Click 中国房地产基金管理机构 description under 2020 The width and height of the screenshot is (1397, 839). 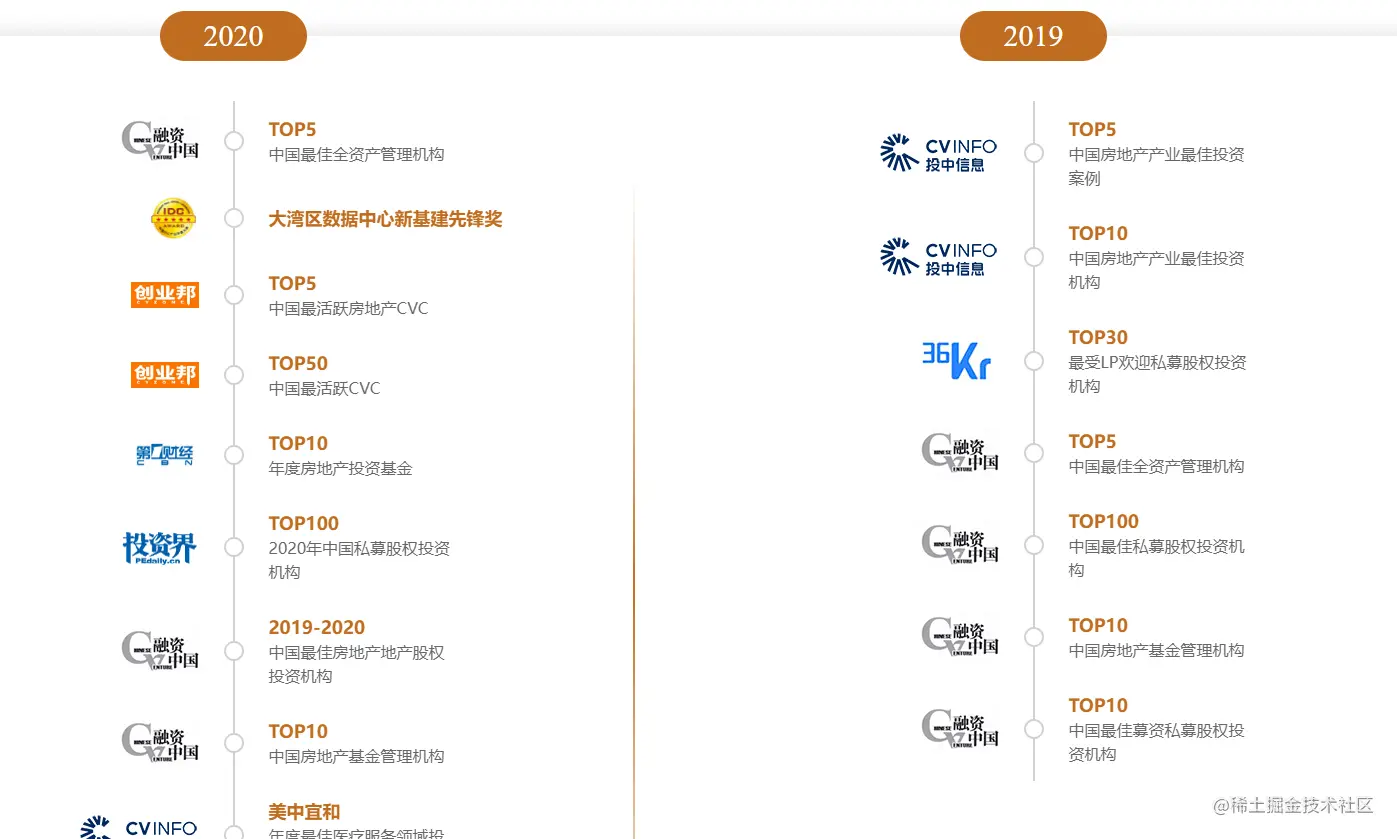point(356,756)
